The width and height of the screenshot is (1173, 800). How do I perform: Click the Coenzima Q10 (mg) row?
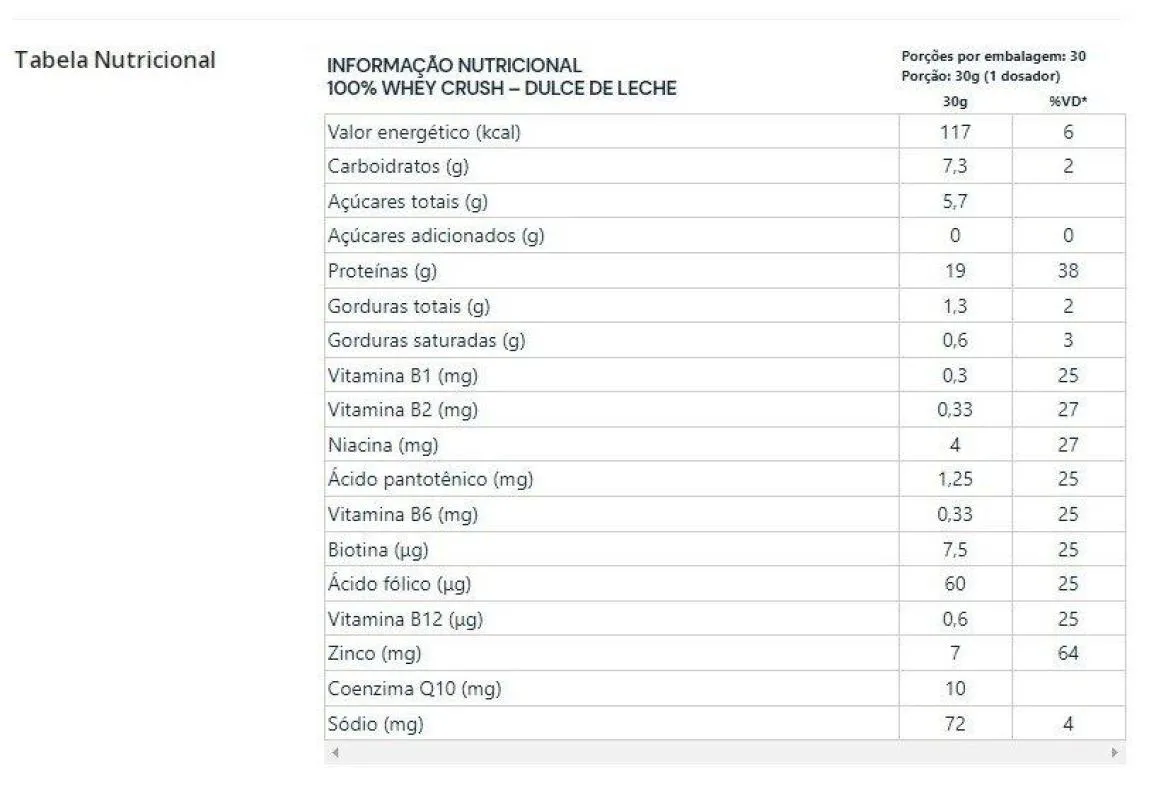(725, 688)
